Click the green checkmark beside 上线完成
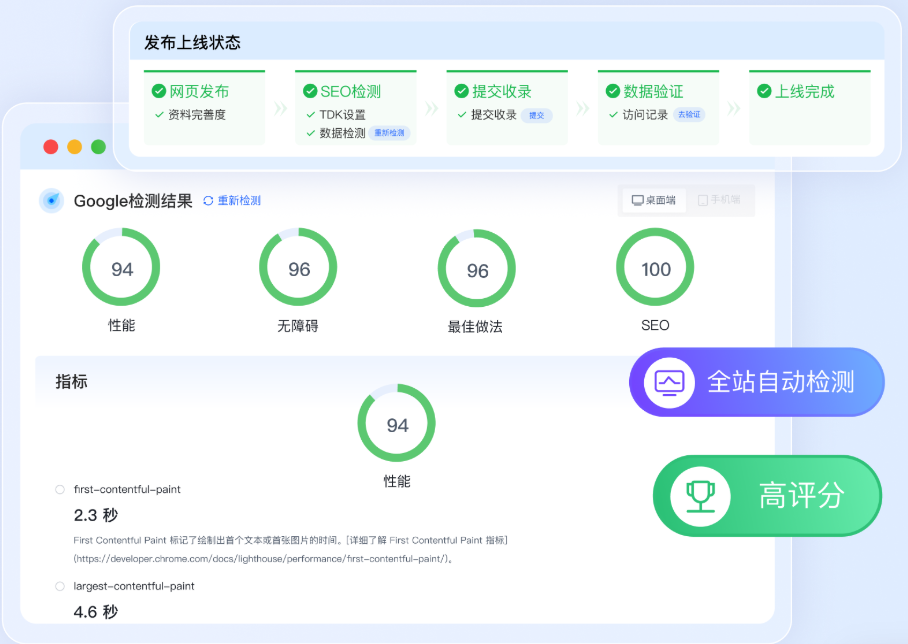Screen dimensions: 908x644 pyautogui.click(x=765, y=91)
